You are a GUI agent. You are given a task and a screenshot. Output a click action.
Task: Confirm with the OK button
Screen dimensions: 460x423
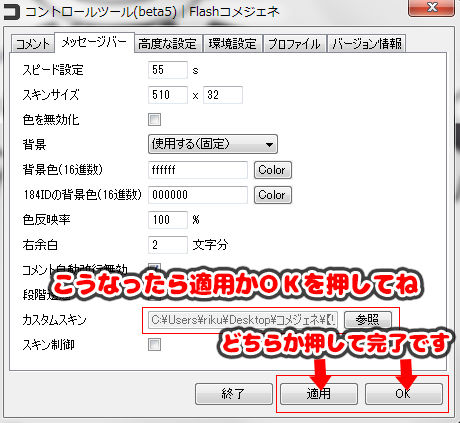(x=404, y=394)
